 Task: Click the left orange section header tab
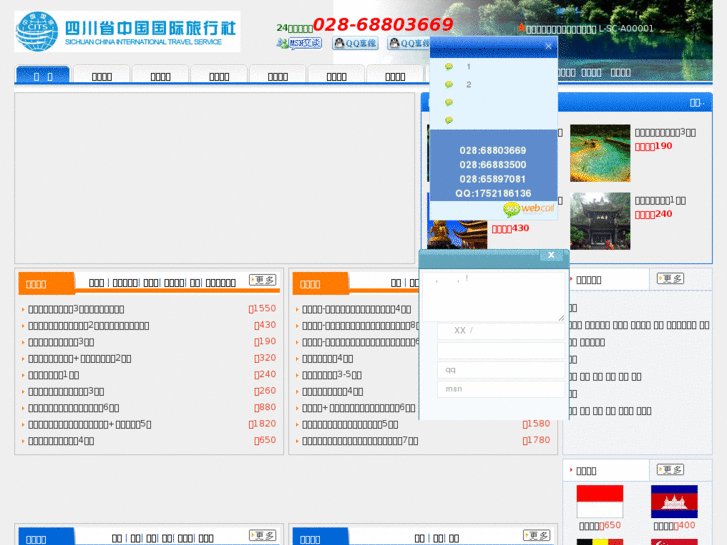coord(46,284)
